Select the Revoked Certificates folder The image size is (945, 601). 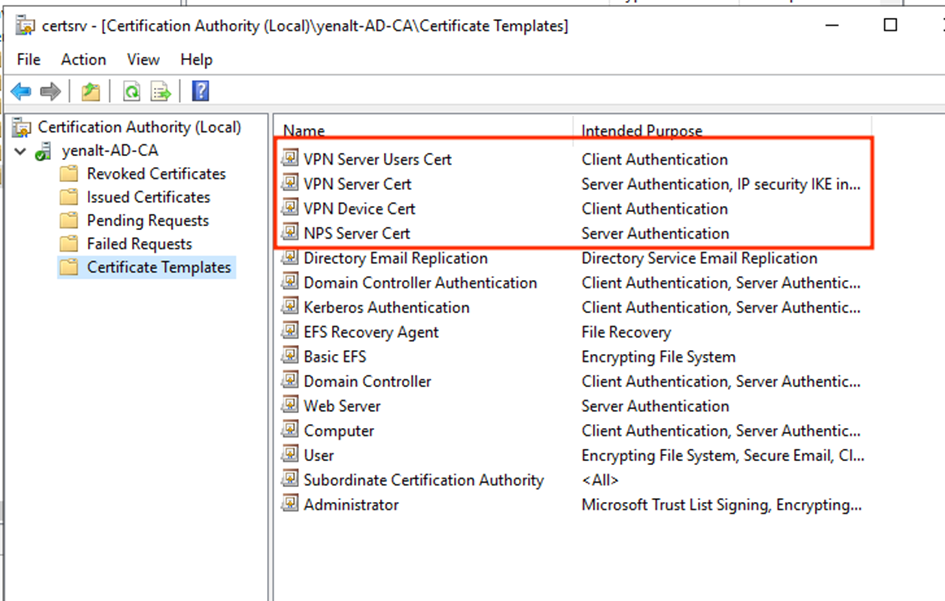click(143, 174)
